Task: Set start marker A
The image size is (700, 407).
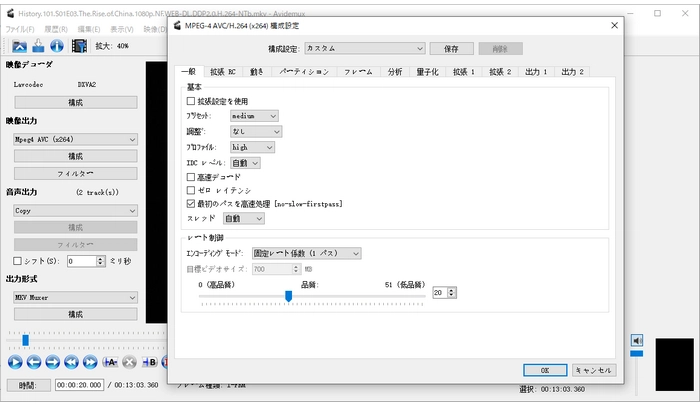Action: pyautogui.click(x=111, y=362)
